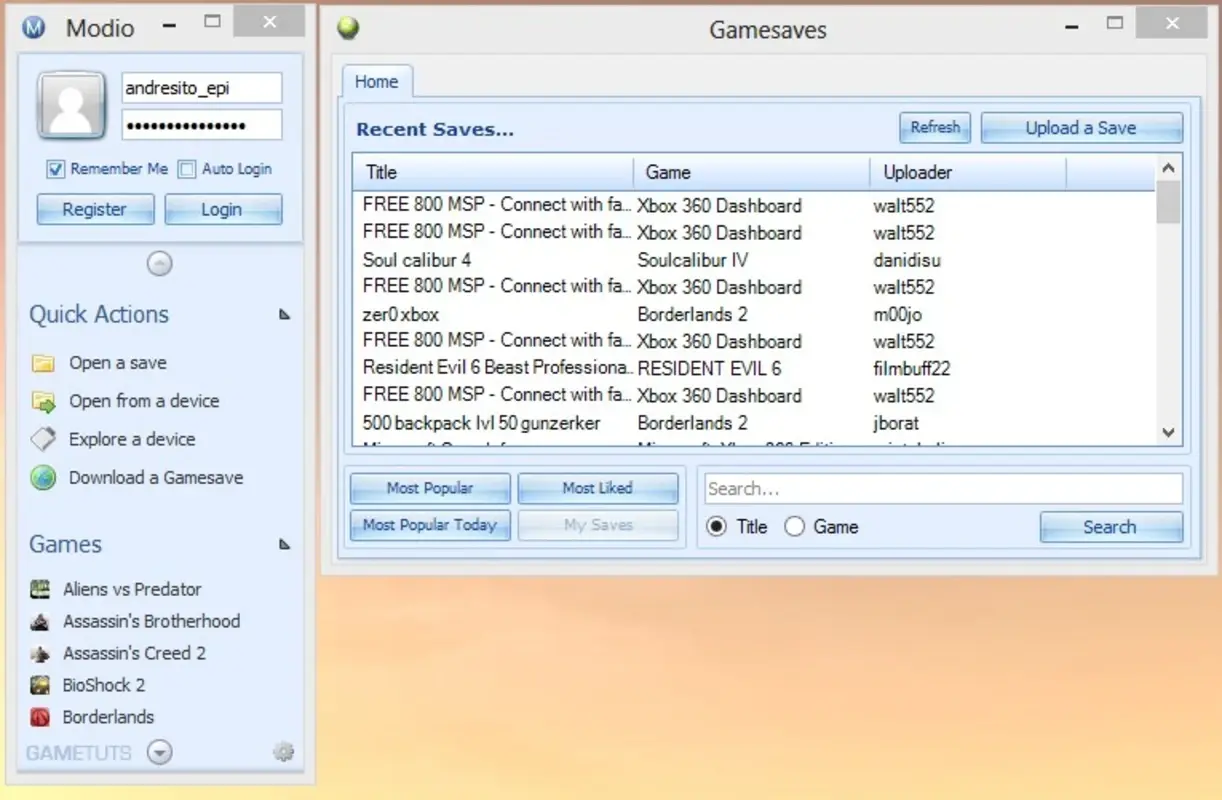
Task: Click Refresh to reload recent saves
Action: pyautogui.click(x=934, y=127)
